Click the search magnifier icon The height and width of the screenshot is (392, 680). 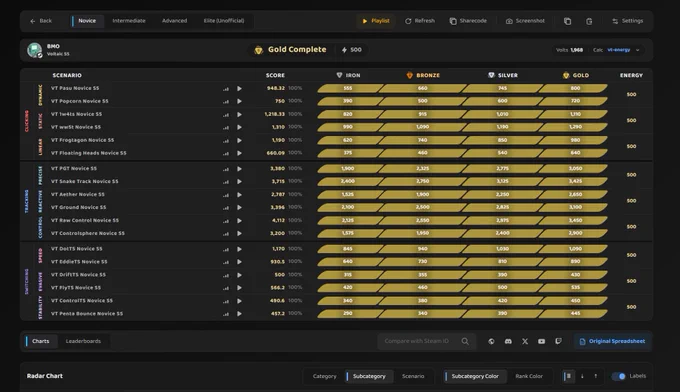click(x=465, y=341)
